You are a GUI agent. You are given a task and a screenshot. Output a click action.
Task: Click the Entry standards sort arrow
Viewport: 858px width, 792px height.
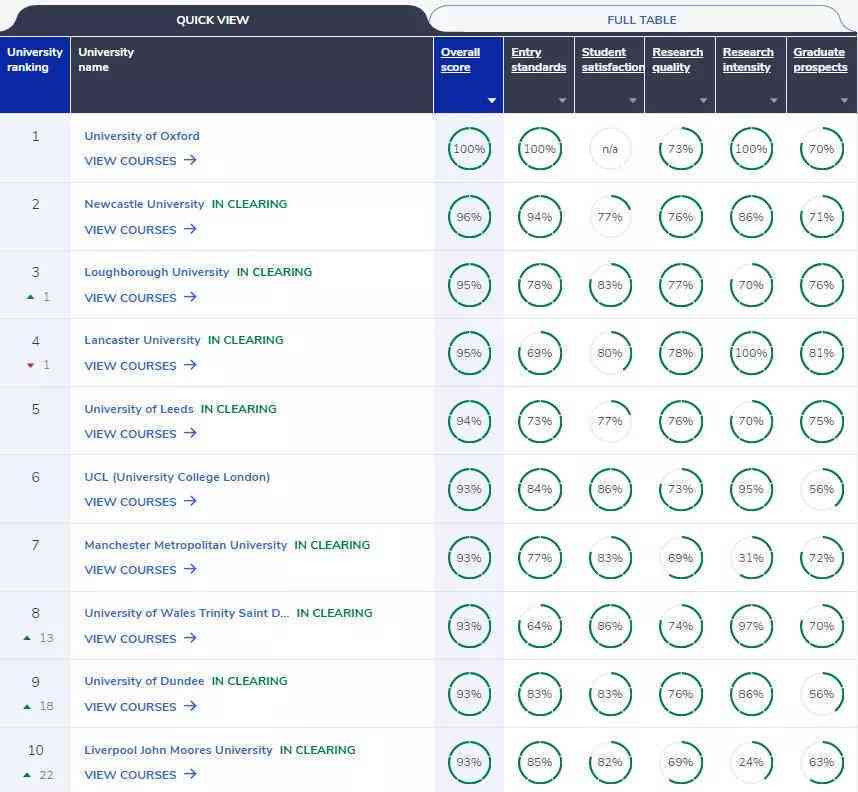562,100
